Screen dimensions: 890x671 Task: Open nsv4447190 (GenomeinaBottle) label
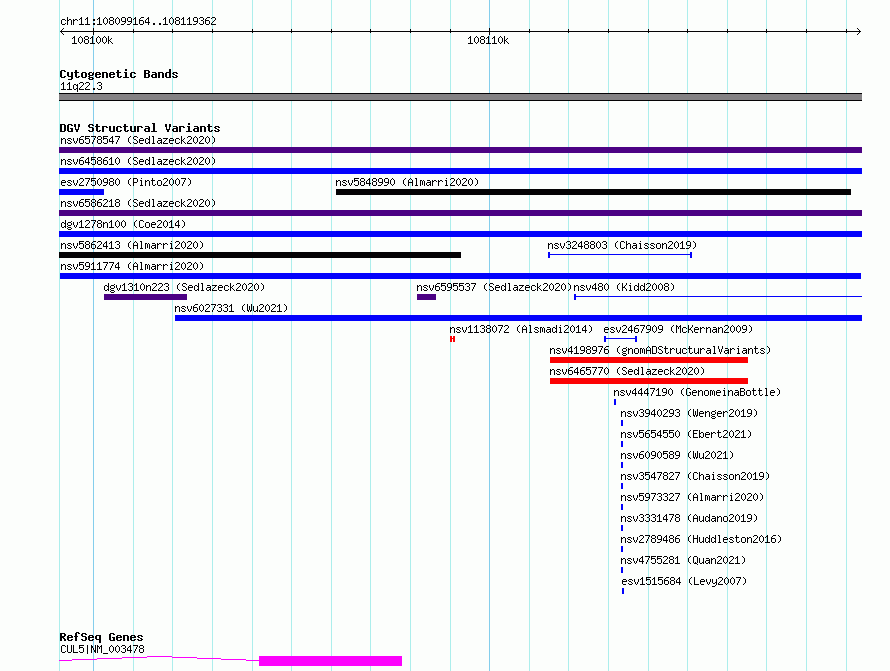click(697, 392)
